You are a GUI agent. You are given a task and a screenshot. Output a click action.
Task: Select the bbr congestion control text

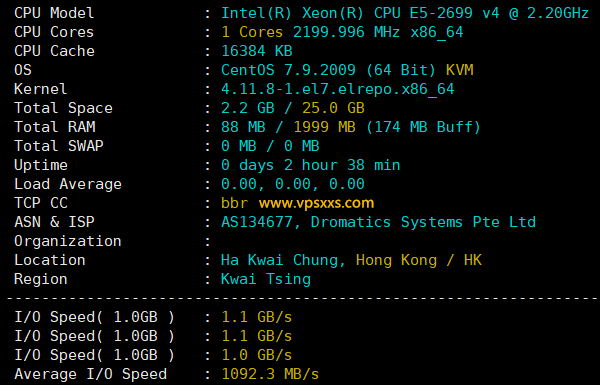click(235, 203)
